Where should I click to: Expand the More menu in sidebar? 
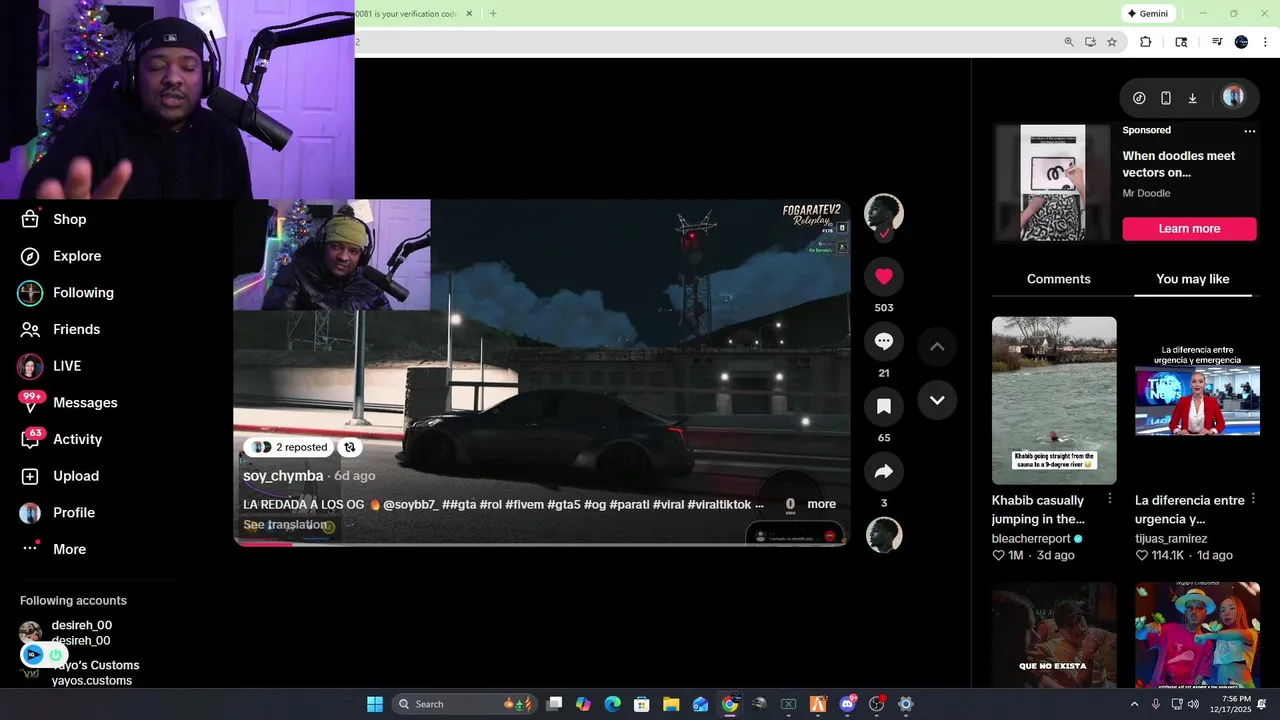[x=54, y=549]
